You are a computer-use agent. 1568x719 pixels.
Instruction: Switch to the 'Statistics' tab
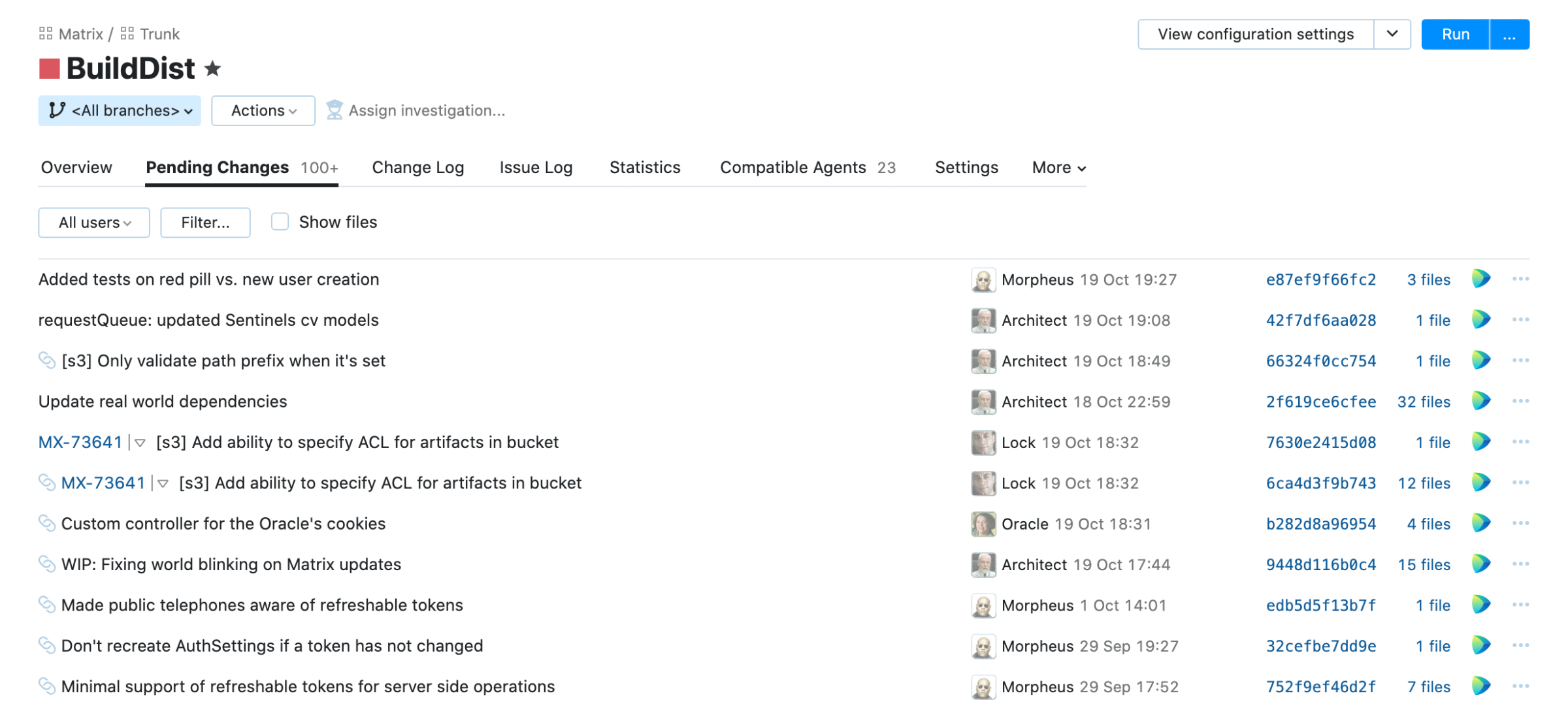tap(646, 167)
